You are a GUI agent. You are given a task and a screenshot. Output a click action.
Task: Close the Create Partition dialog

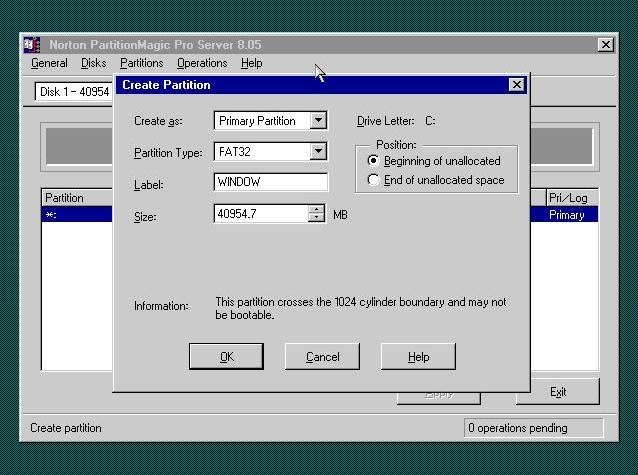click(516, 85)
